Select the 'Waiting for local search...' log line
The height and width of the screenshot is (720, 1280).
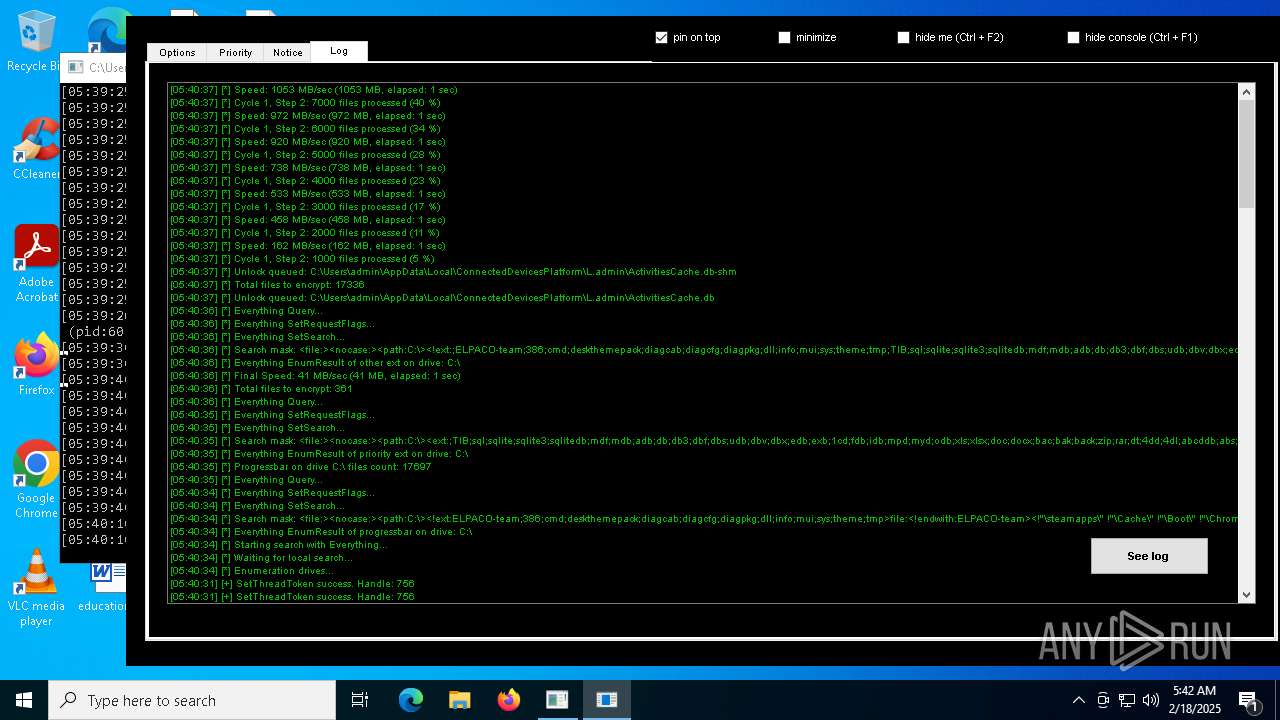262,558
